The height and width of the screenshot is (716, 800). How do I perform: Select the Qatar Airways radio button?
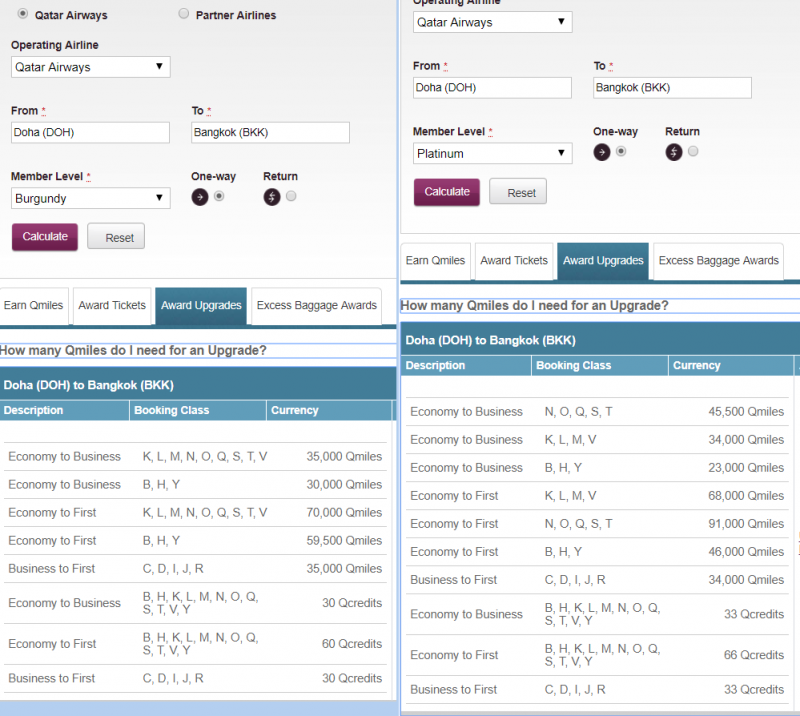tap(22, 14)
